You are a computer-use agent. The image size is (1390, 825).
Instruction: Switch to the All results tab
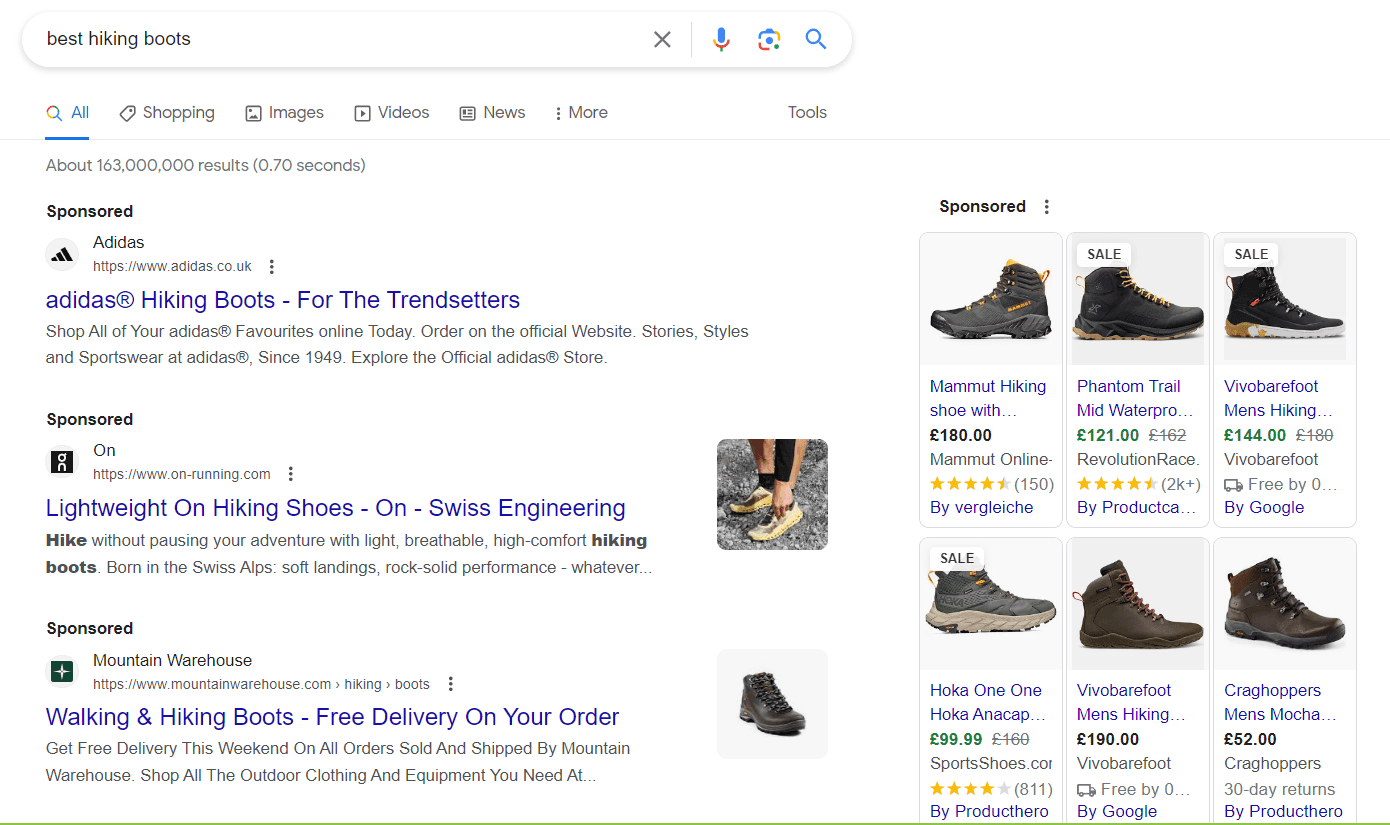[x=68, y=113]
